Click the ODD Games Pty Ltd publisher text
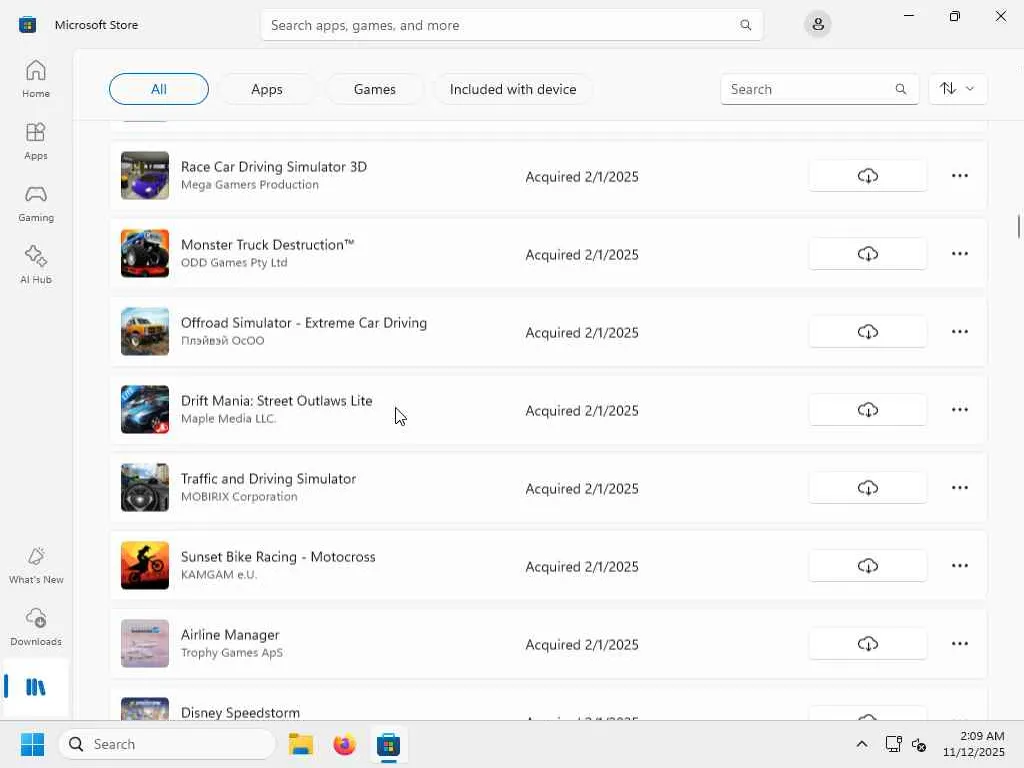The width and height of the screenshot is (1024, 768). pos(234,263)
